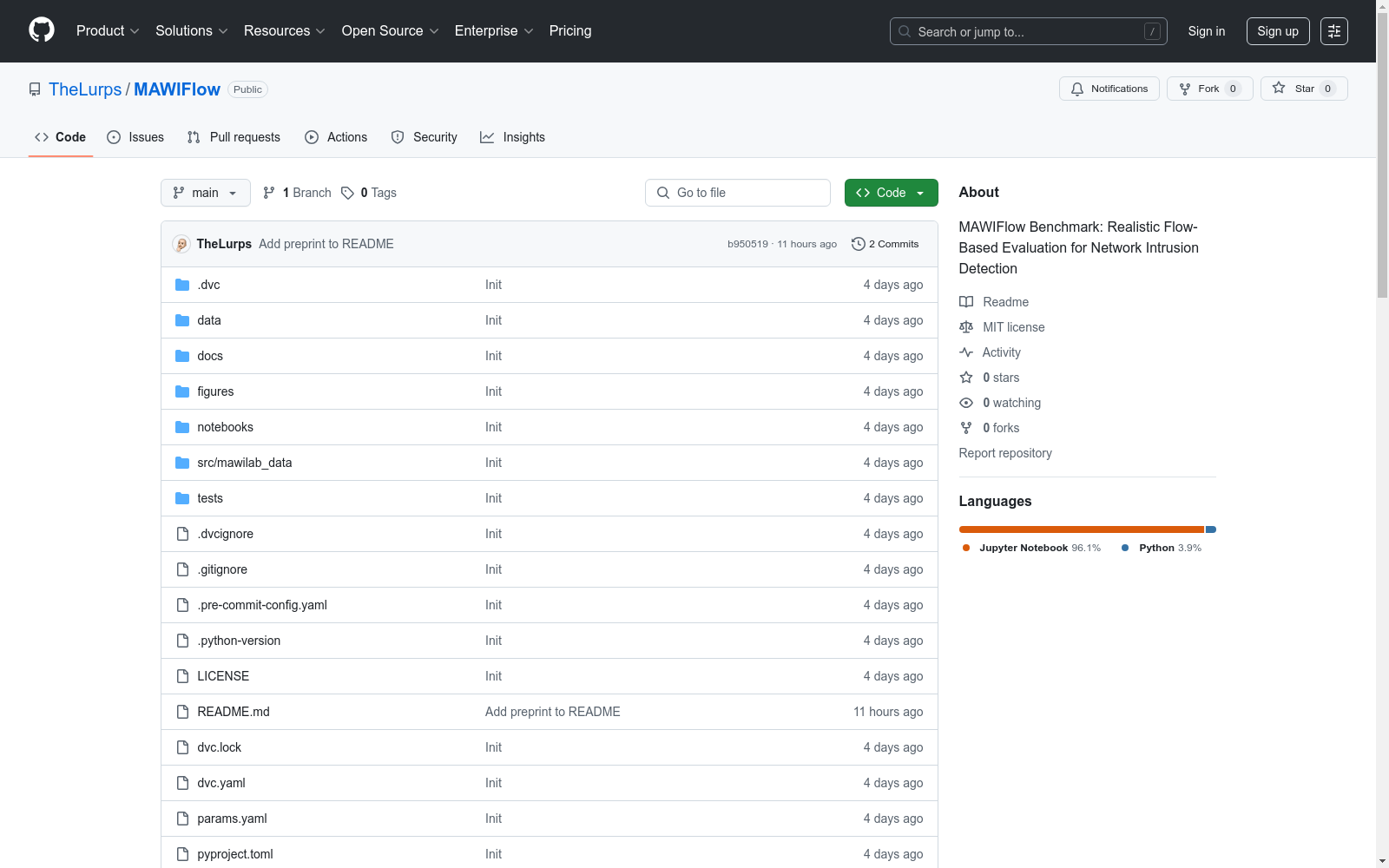Open the .gitignore file
Screen dimensions: 1389x868
[222, 569]
